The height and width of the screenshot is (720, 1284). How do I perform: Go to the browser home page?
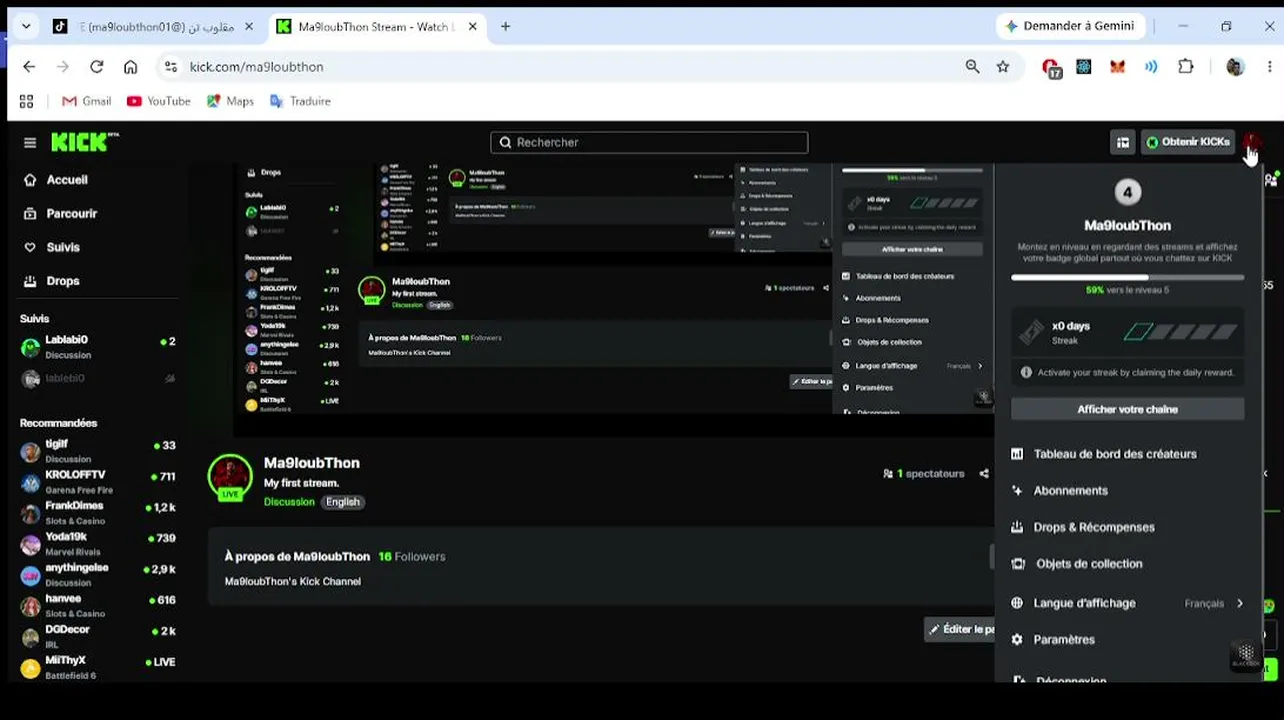pyautogui.click(x=130, y=67)
